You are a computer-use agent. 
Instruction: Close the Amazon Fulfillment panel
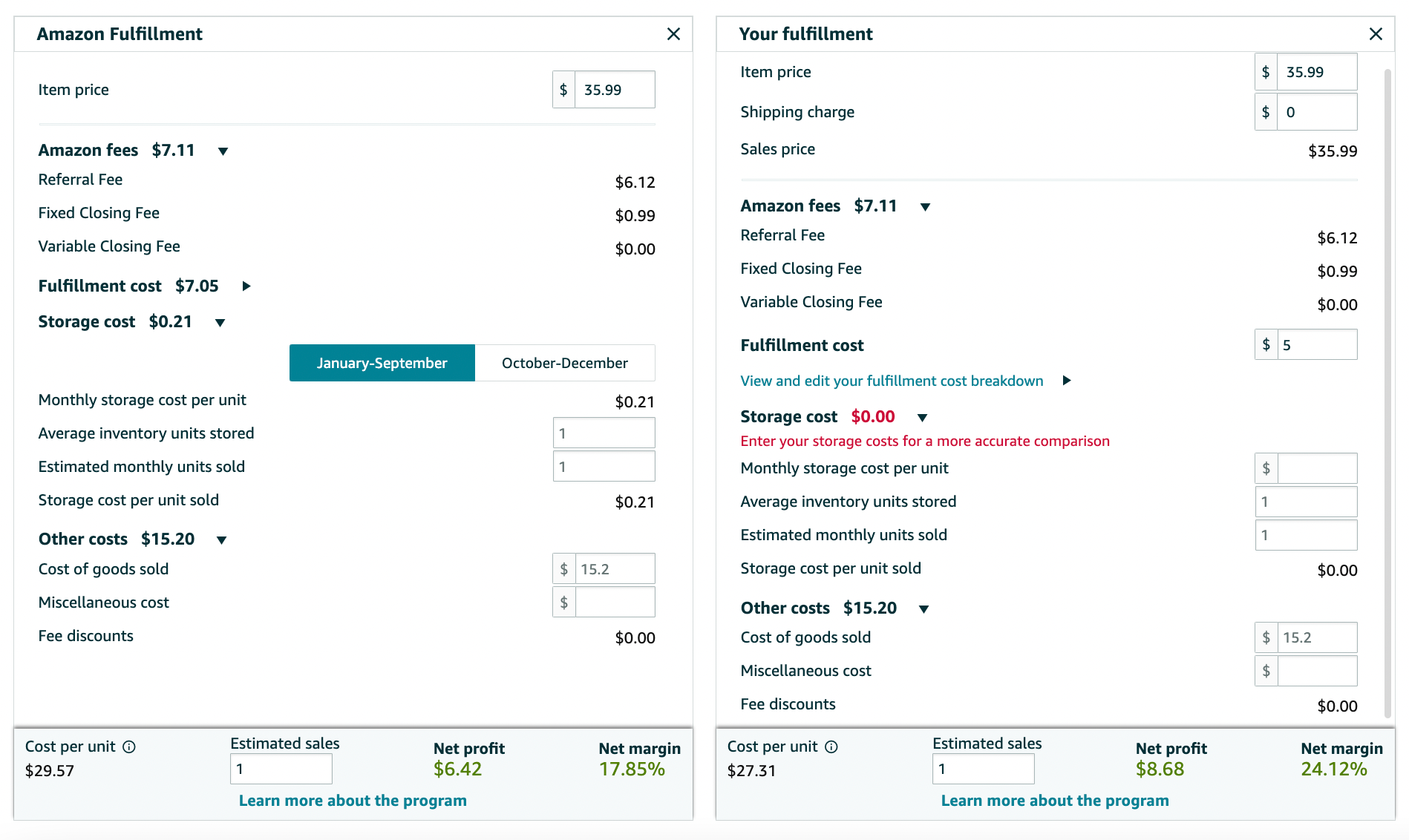(673, 34)
